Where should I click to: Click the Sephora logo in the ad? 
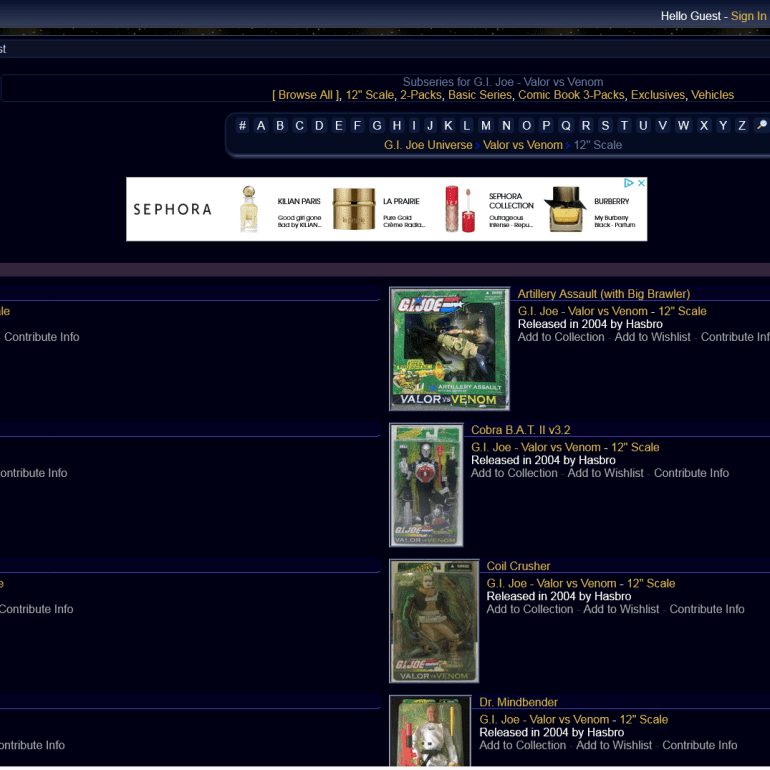pyautogui.click(x=173, y=209)
